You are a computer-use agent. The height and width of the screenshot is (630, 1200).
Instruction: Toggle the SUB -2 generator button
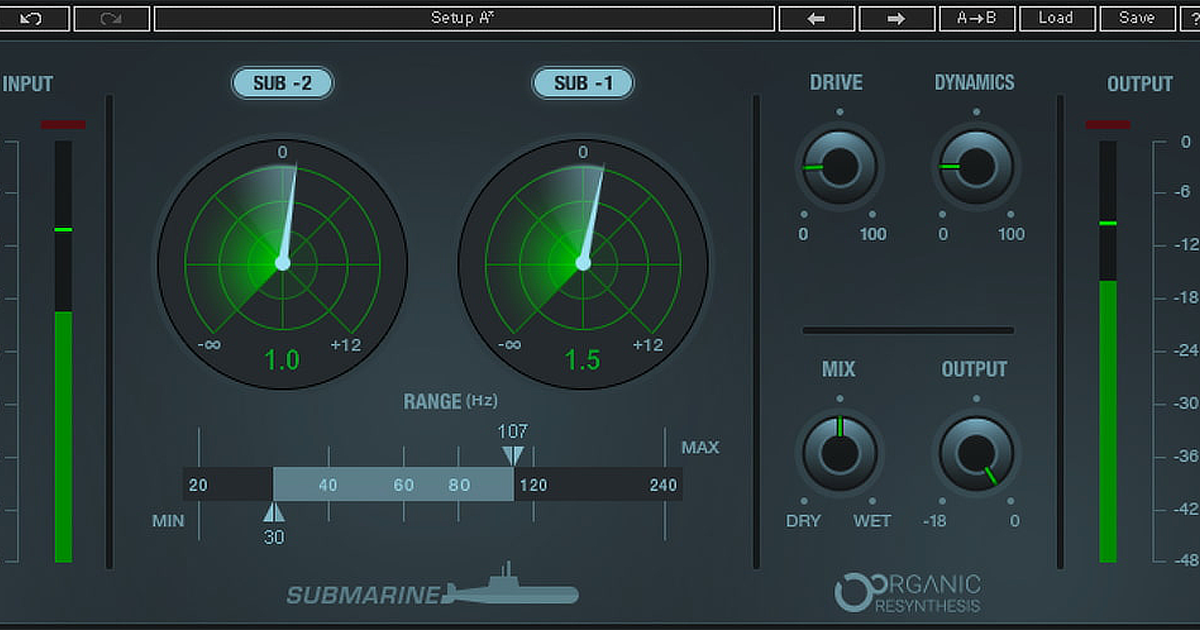tap(282, 83)
